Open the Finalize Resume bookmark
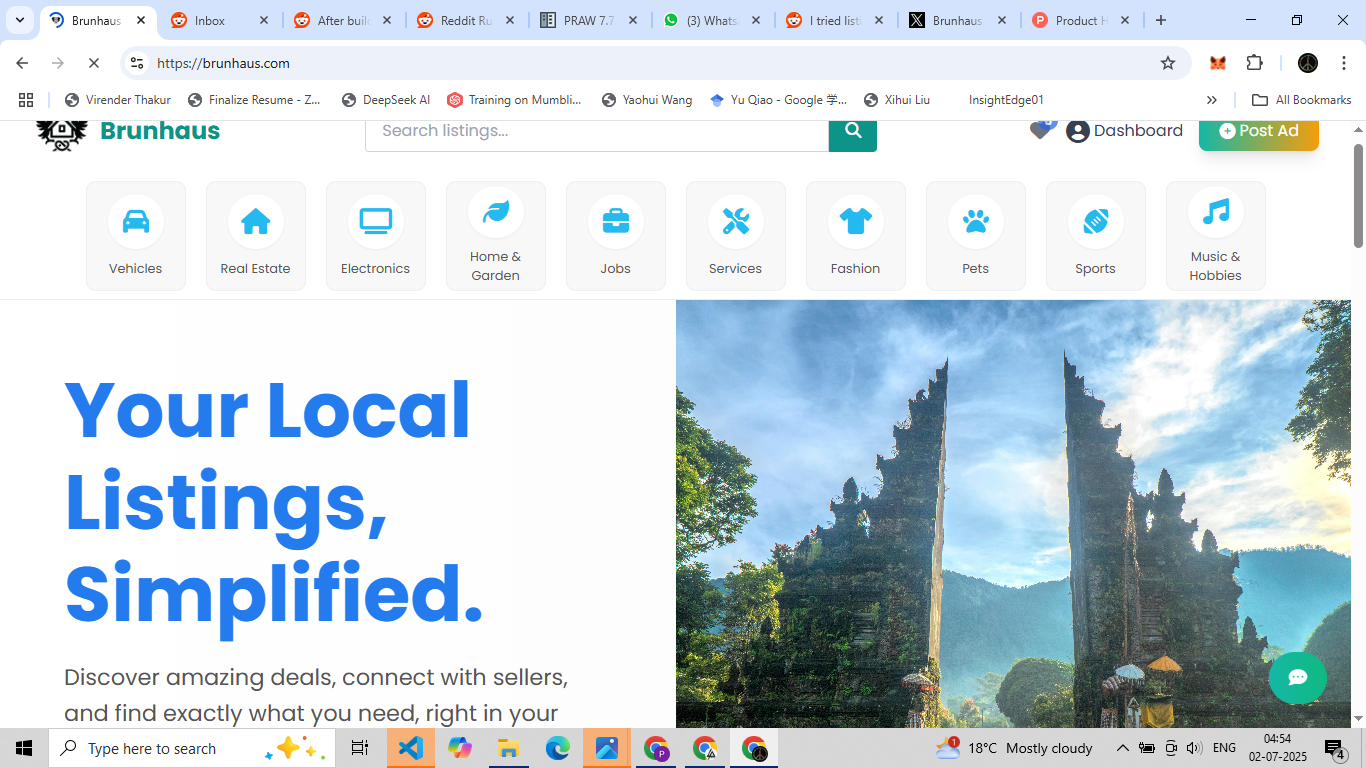The width and height of the screenshot is (1366, 768). (254, 100)
